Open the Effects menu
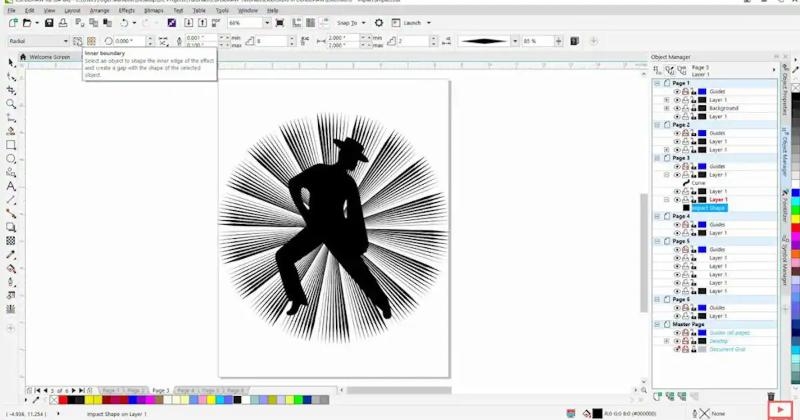Screen dimensions: 800x420 coord(127,10)
